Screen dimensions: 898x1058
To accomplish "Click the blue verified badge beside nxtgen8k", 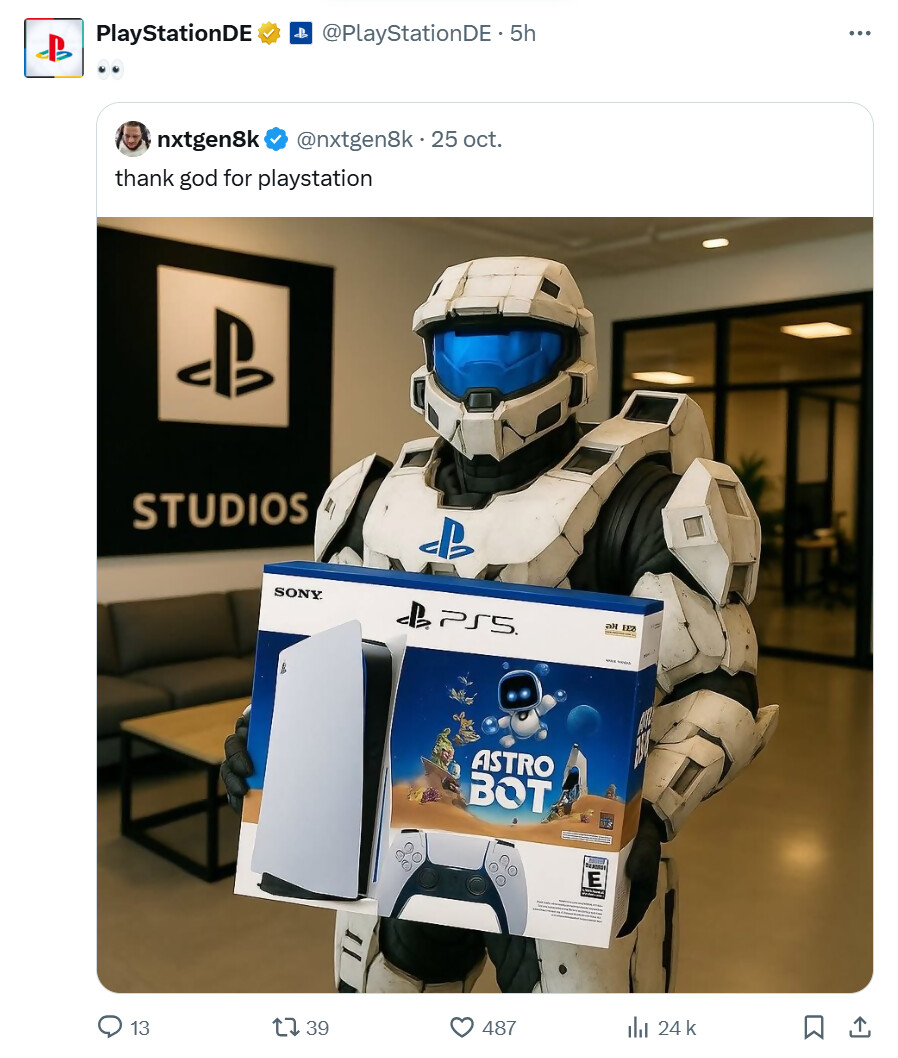I will point(276,140).
